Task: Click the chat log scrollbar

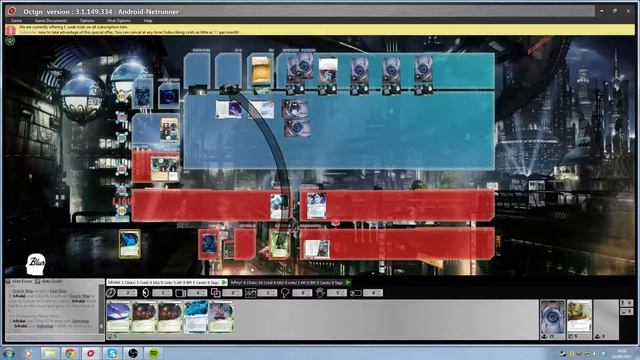Action: [x=102, y=309]
